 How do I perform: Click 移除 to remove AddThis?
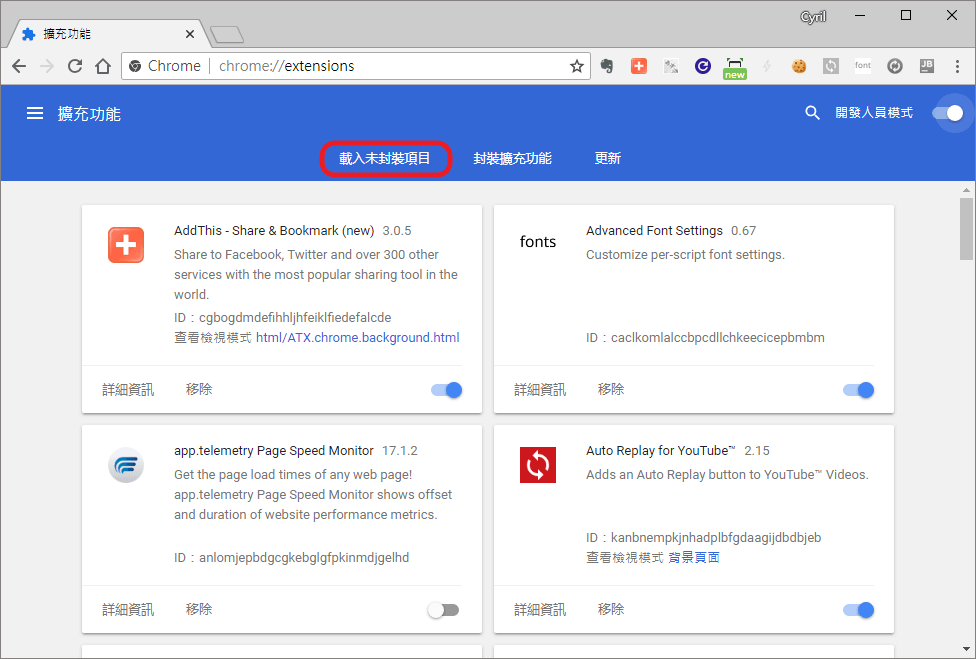pyautogui.click(x=199, y=390)
